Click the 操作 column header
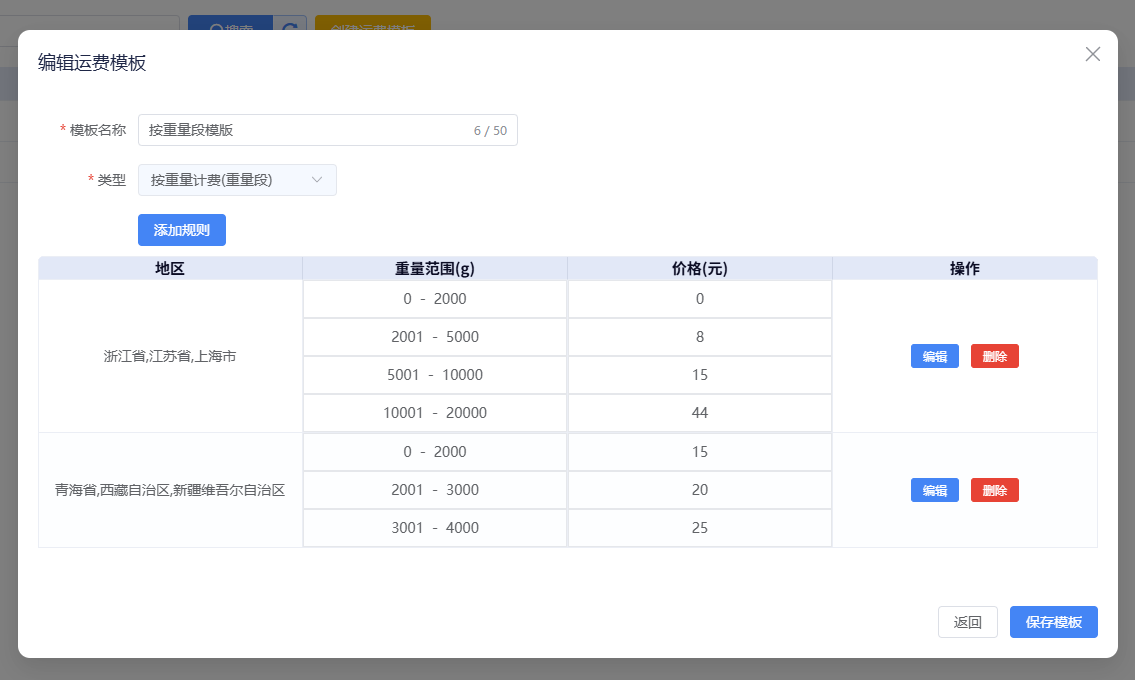The image size is (1135, 680). pyautogui.click(x=965, y=269)
